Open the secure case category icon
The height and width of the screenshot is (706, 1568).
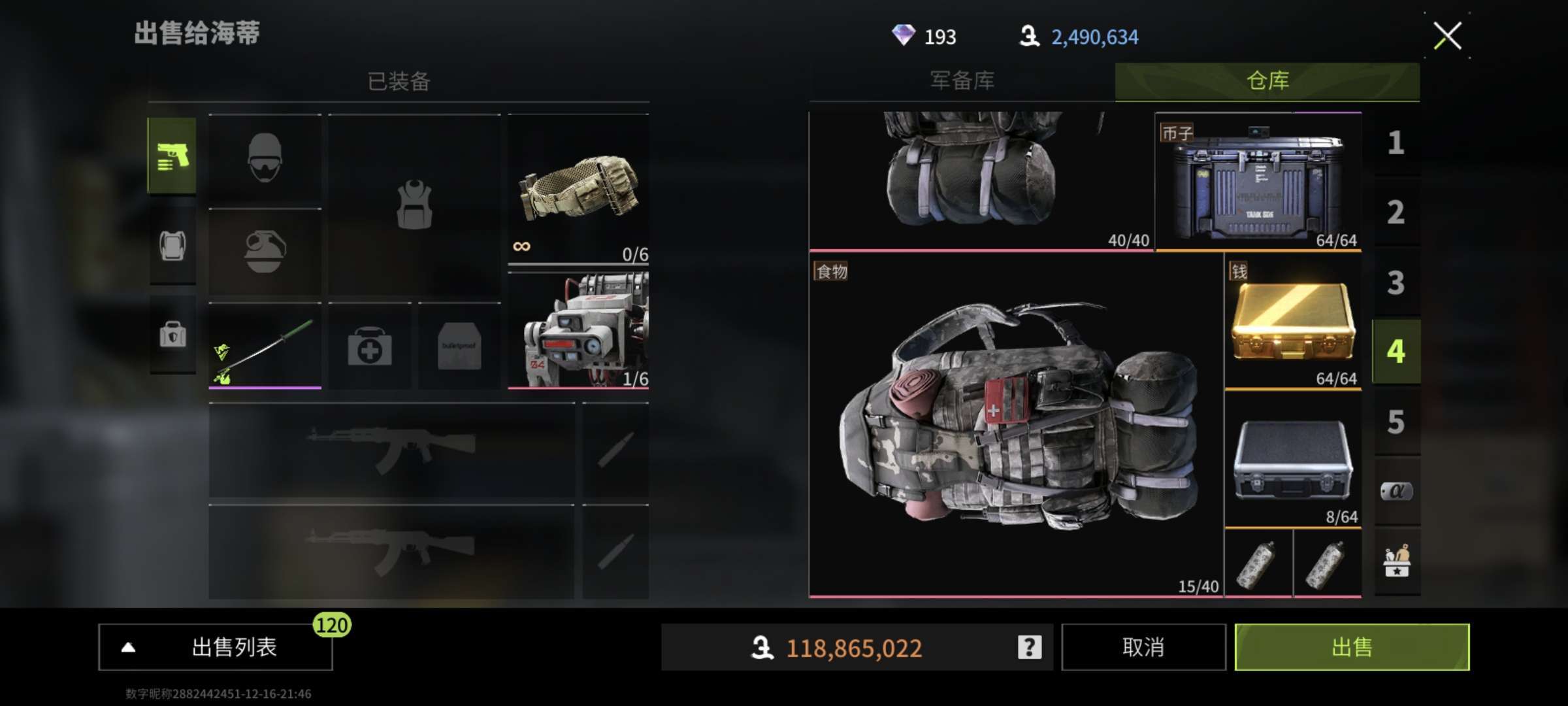tap(172, 335)
